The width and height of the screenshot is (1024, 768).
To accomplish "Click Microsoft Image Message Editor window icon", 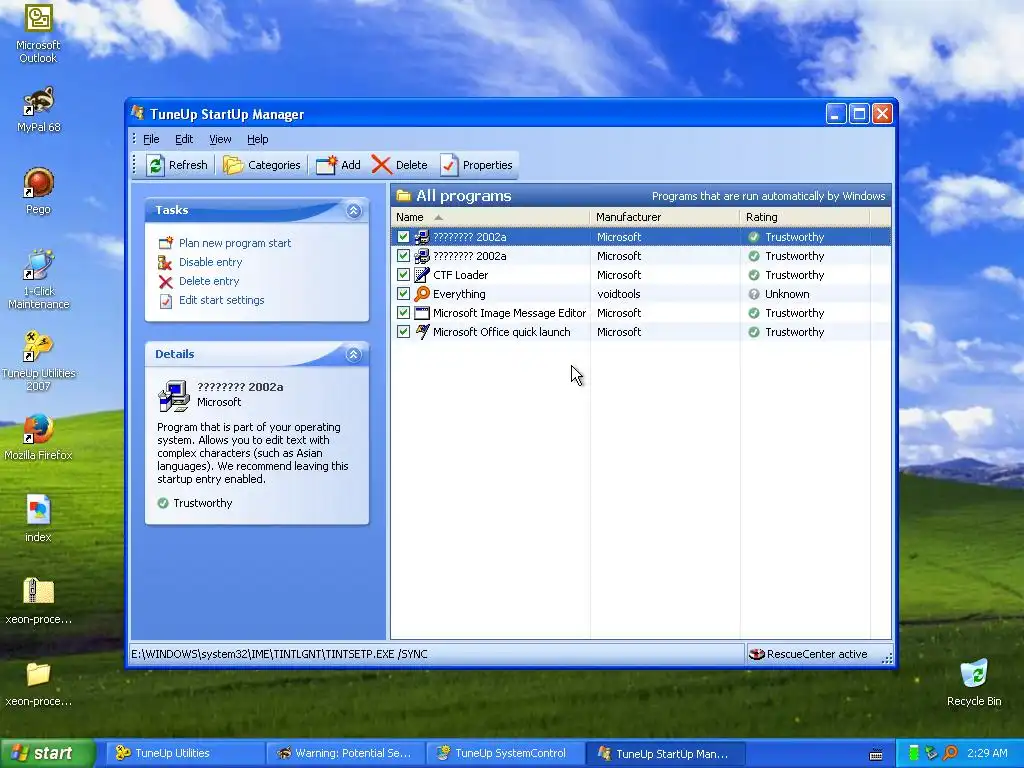I will (422, 313).
